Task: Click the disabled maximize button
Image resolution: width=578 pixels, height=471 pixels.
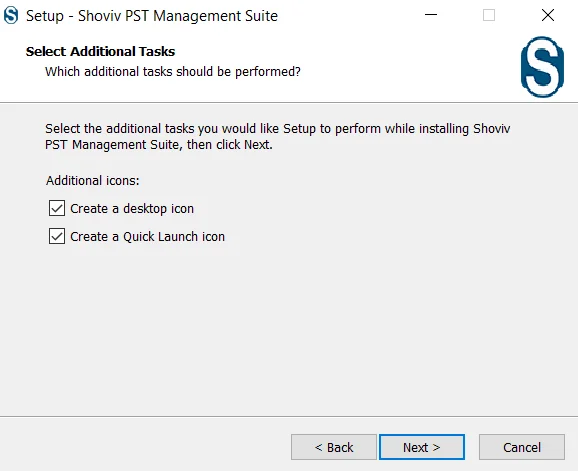Action: click(489, 15)
